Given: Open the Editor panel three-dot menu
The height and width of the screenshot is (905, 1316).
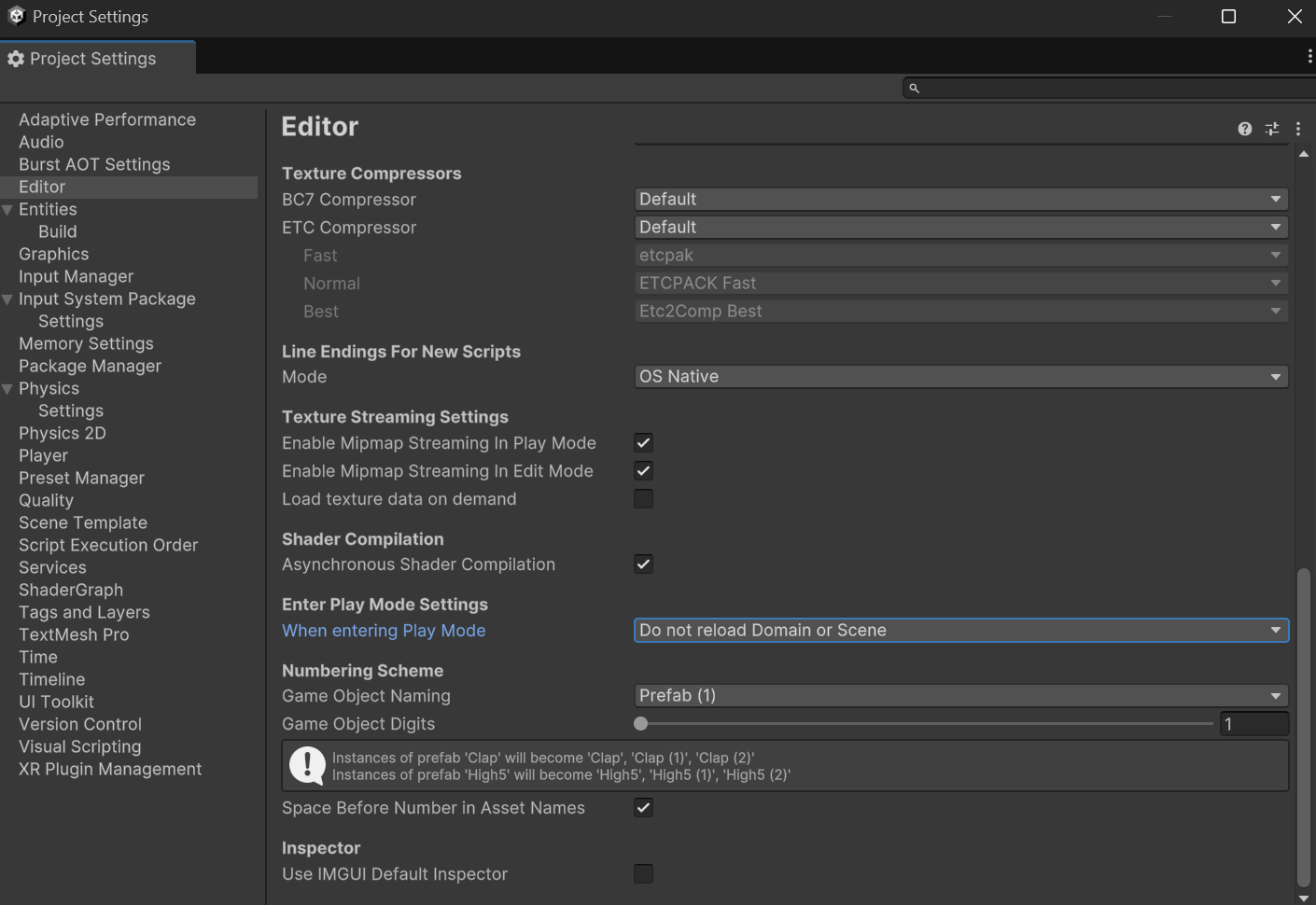Looking at the screenshot, I should click(1298, 129).
